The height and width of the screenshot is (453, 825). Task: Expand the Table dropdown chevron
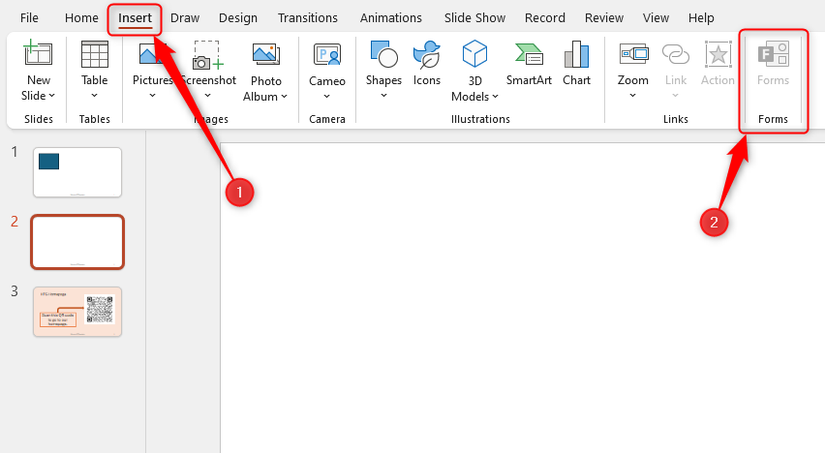point(94,95)
